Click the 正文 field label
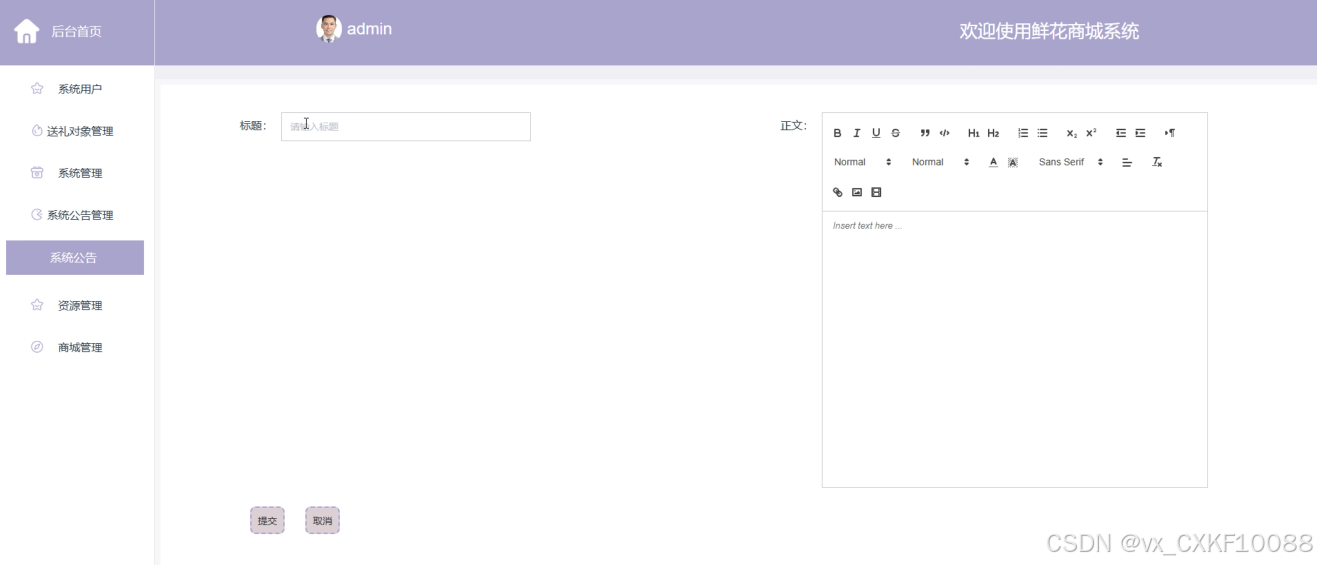The image size is (1317, 565). click(793, 126)
